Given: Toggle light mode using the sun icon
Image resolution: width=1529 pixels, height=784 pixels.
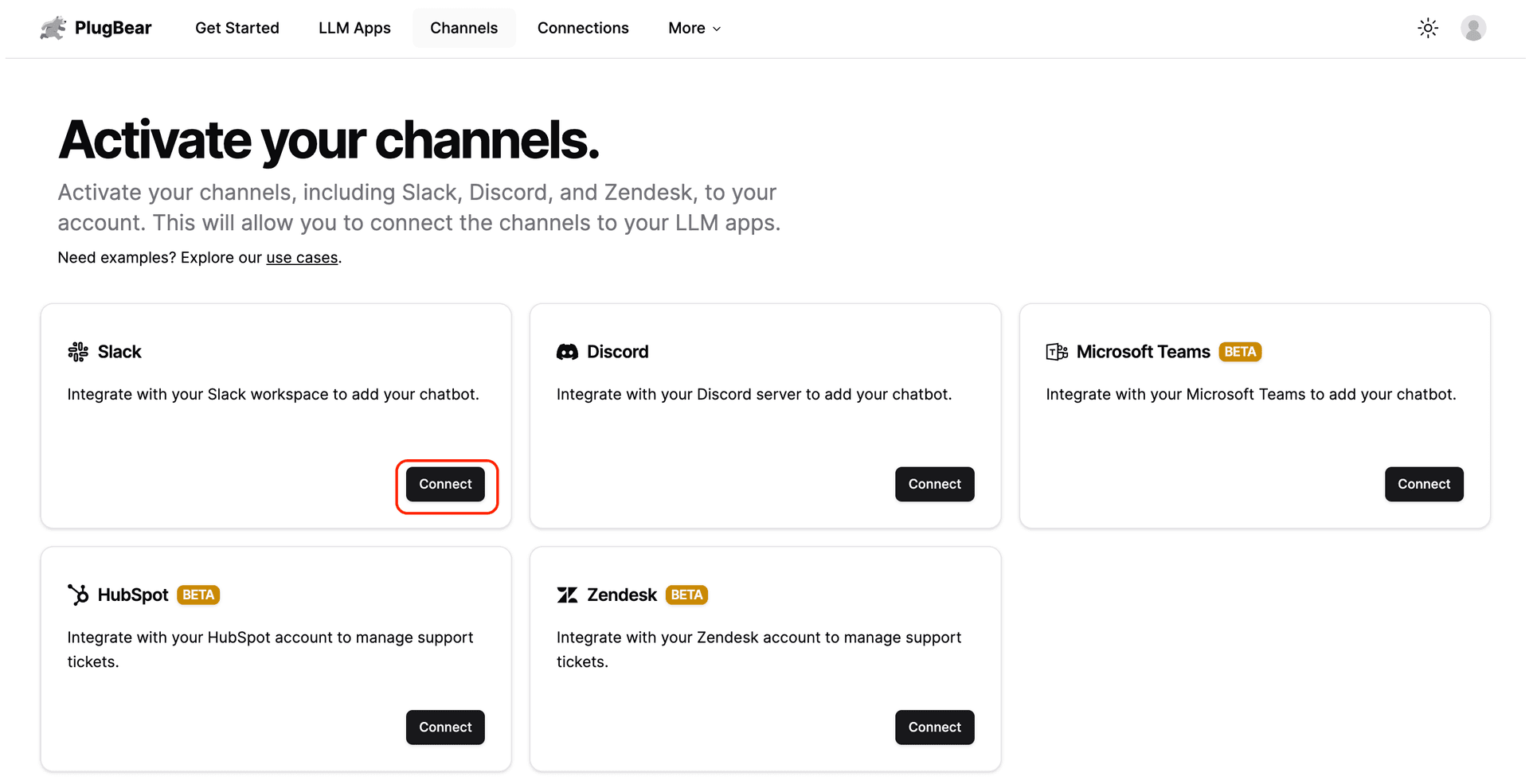Looking at the screenshot, I should (1428, 28).
